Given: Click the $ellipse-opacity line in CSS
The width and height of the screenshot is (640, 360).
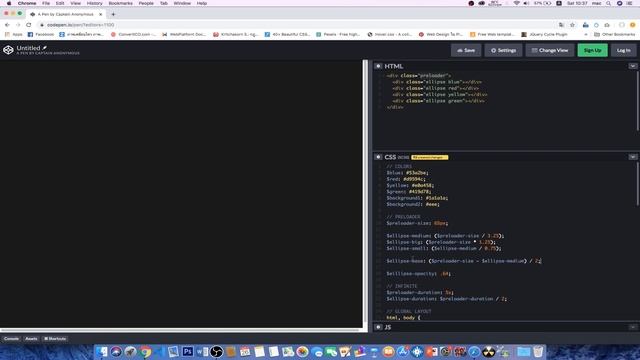Looking at the screenshot, I should pyautogui.click(x=418, y=273).
